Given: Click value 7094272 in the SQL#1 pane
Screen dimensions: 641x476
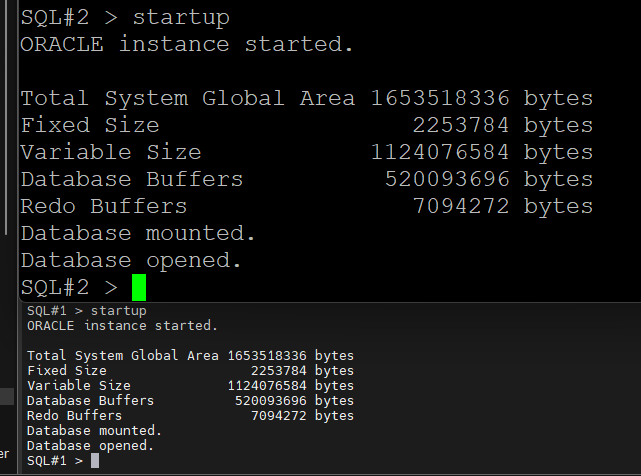Looking at the screenshot, I should tap(279, 416).
